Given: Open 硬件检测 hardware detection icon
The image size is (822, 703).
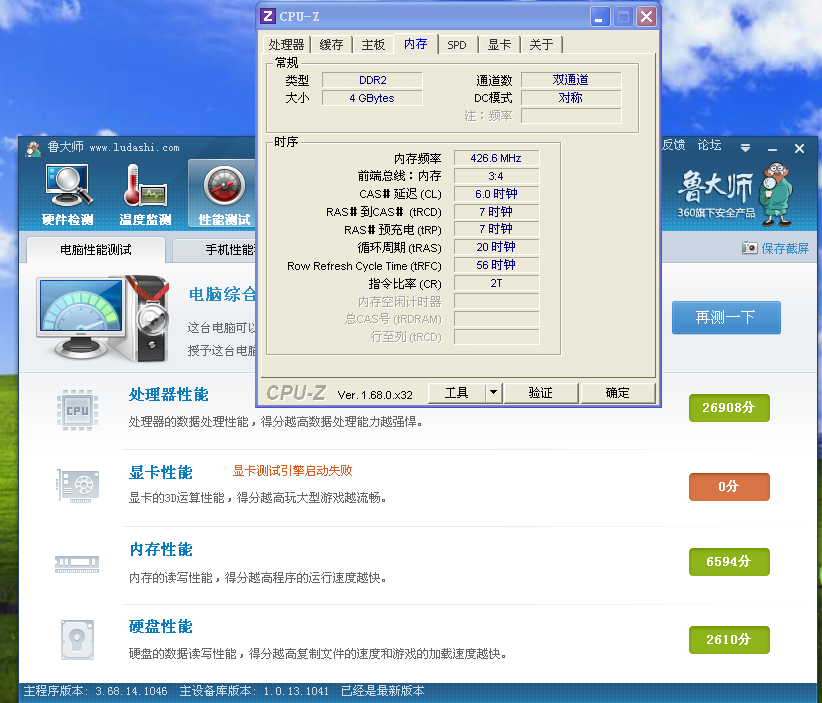Looking at the screenshot, I should [x=68, y=194].
